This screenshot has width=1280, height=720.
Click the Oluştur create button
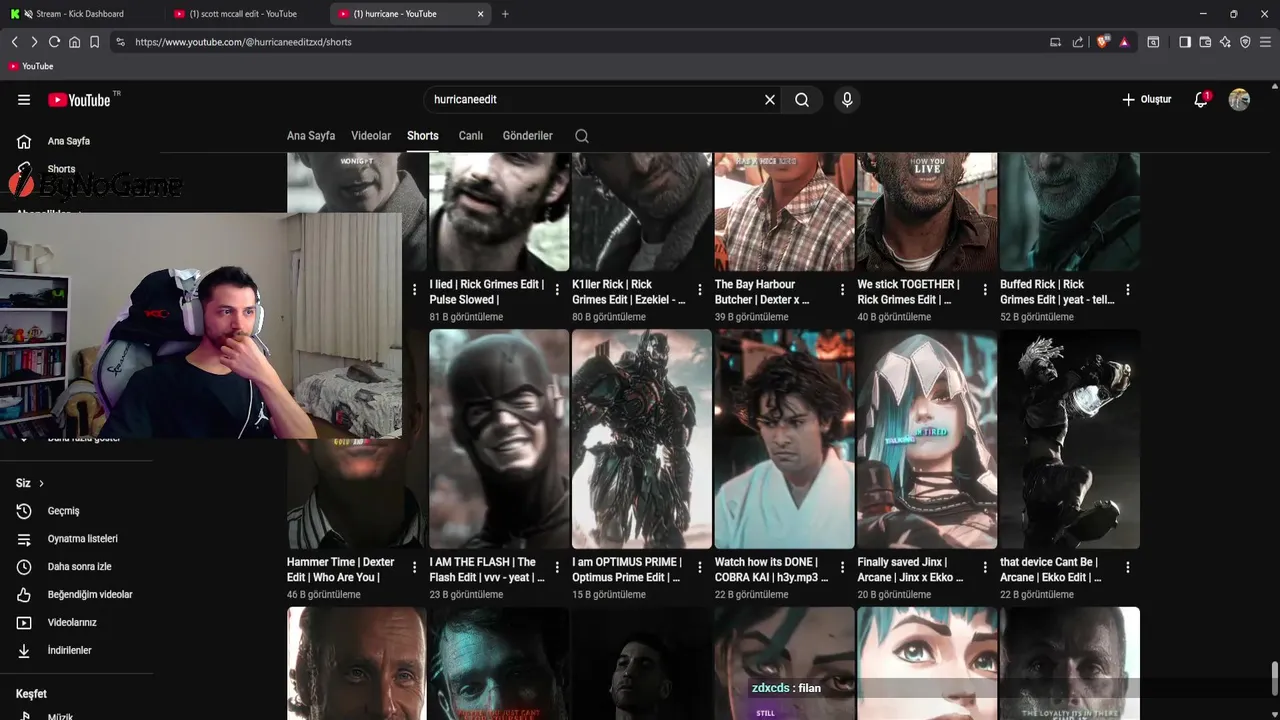click(x=1146, y=100)
